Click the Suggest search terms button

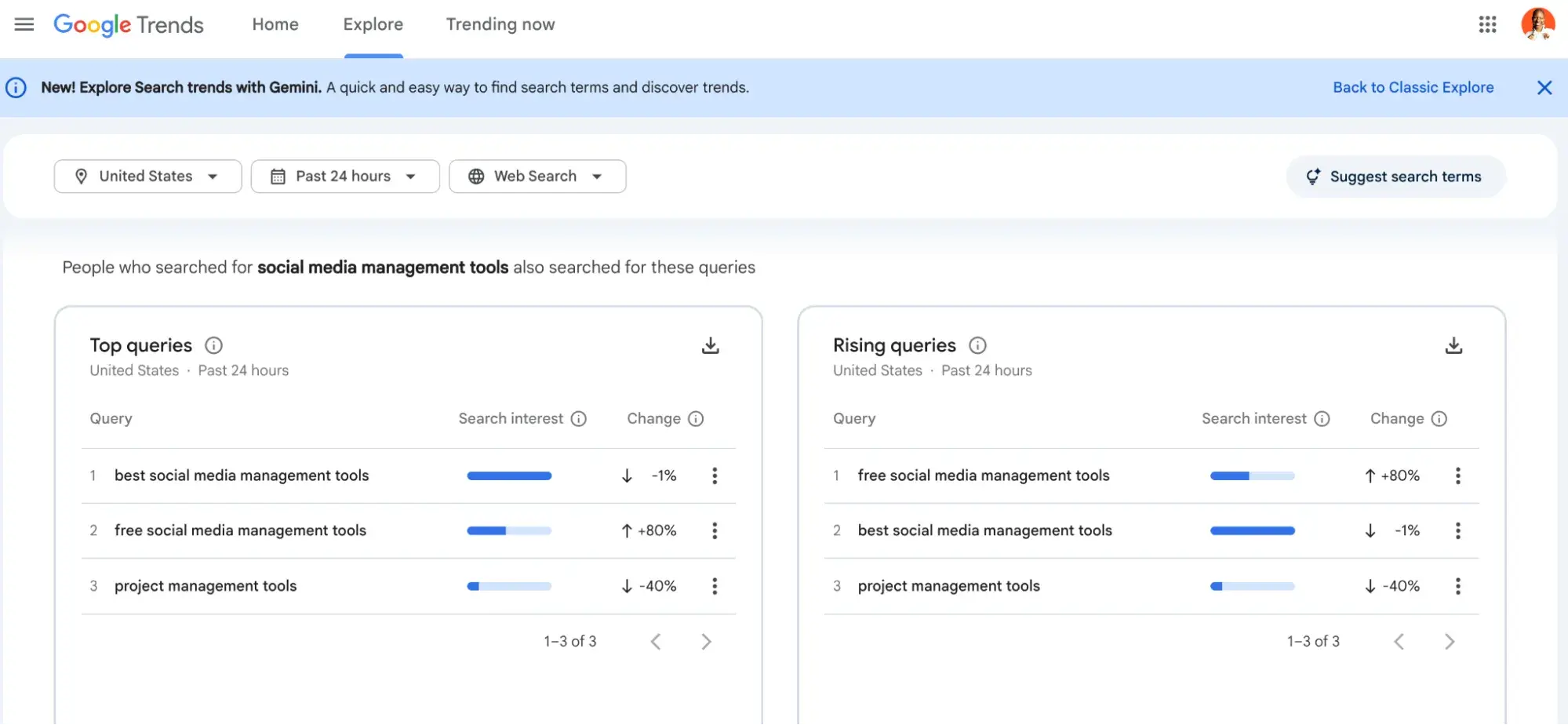[x=1394, y=177]
